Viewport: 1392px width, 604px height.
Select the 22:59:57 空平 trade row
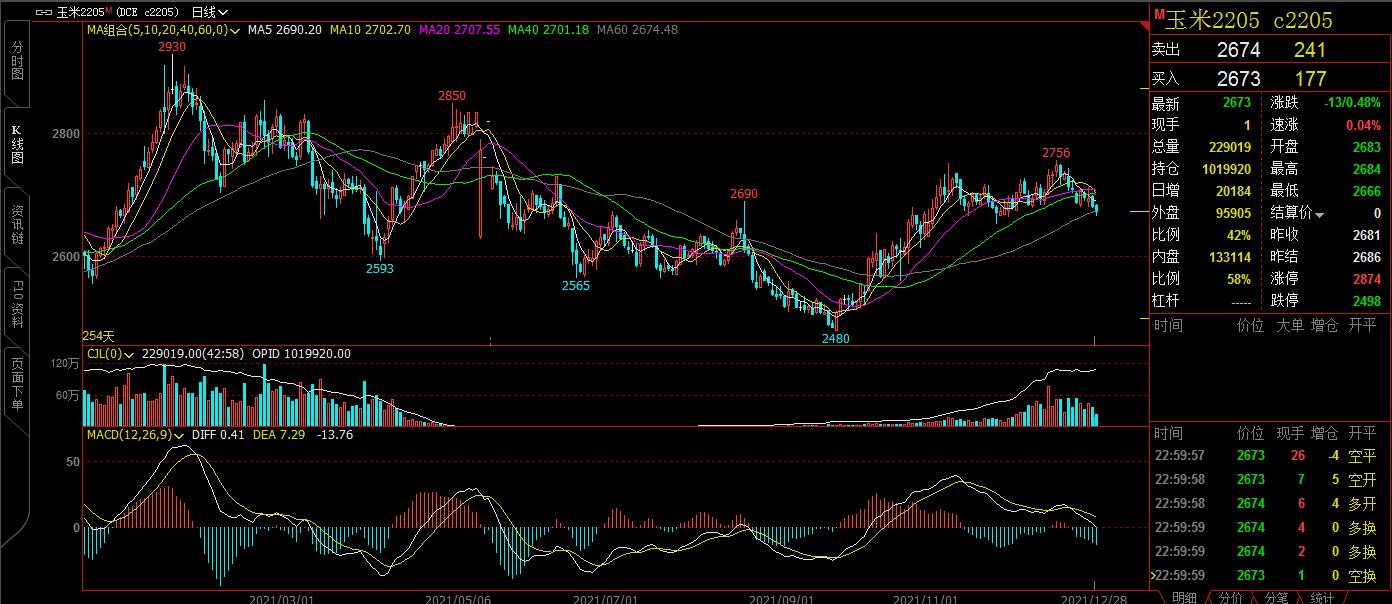(x=1270, y=456)
